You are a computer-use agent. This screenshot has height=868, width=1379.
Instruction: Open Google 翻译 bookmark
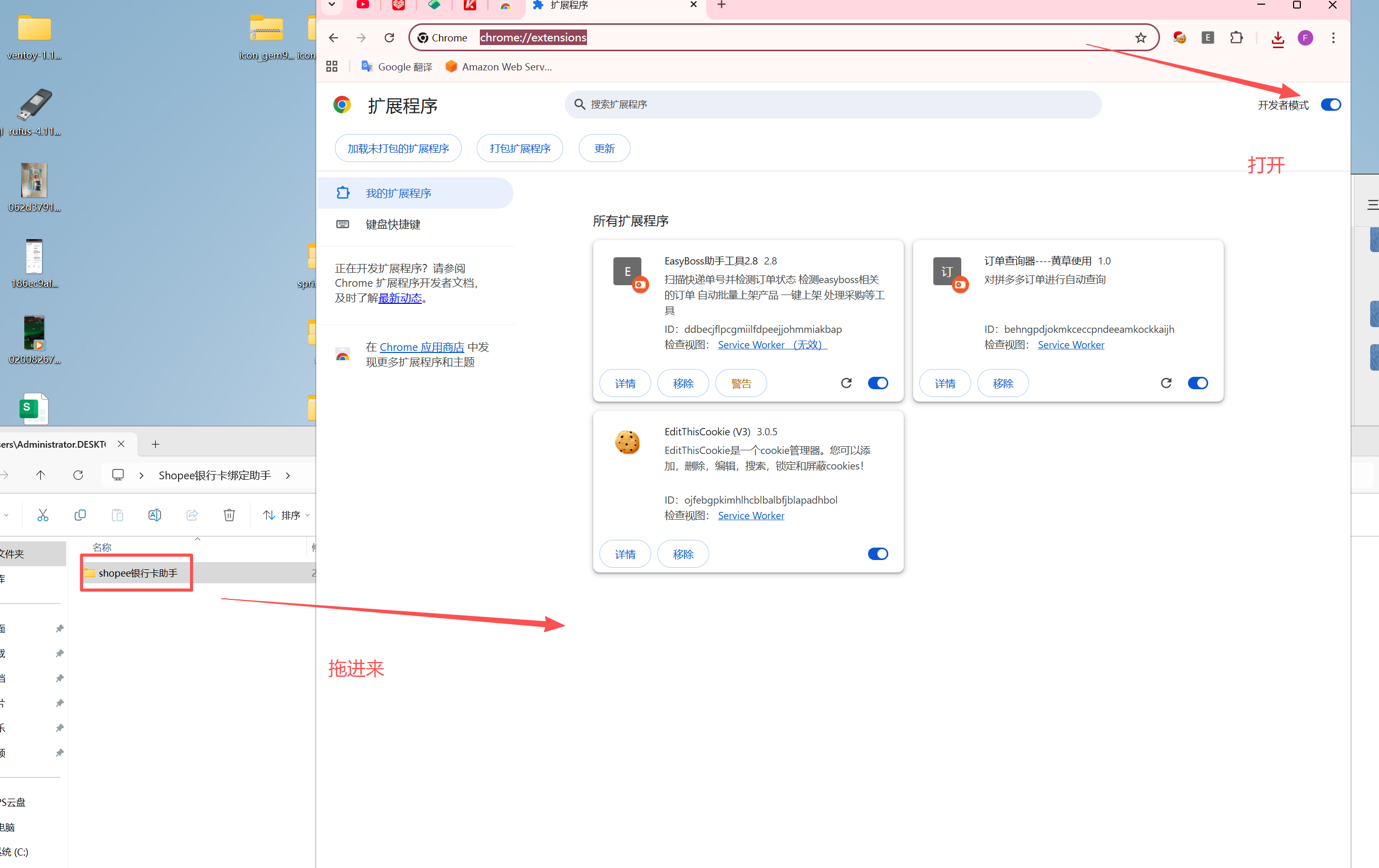click(x=397, y=66)
